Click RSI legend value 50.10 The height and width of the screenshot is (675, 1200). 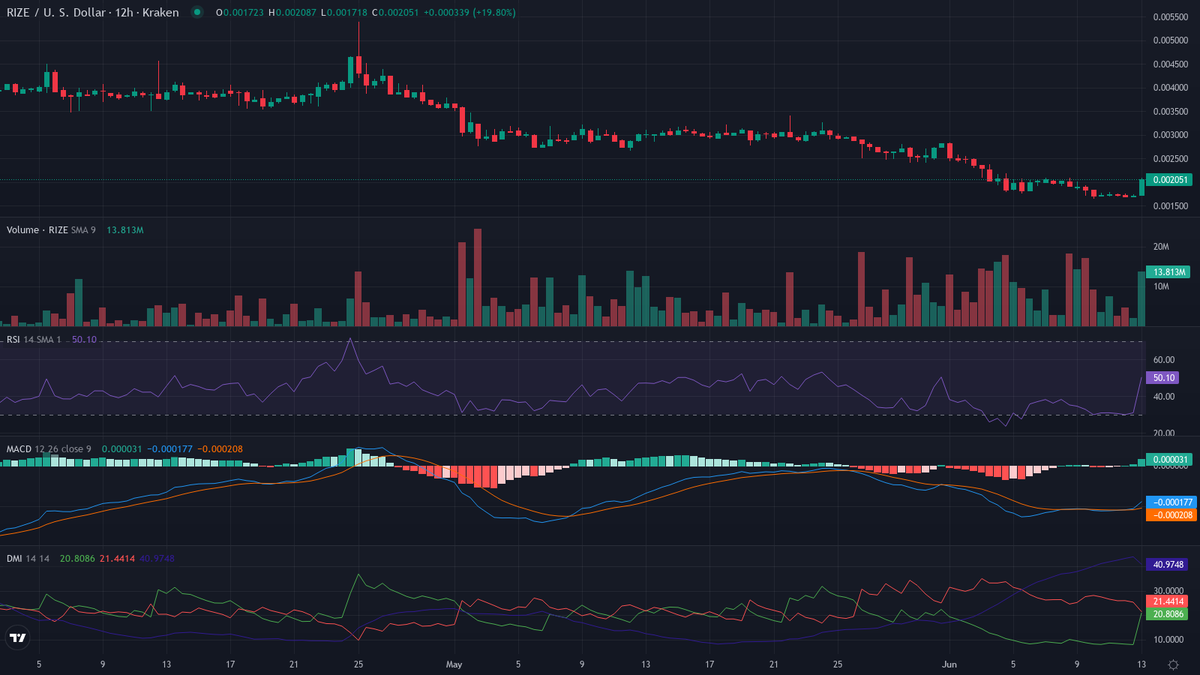85,340
